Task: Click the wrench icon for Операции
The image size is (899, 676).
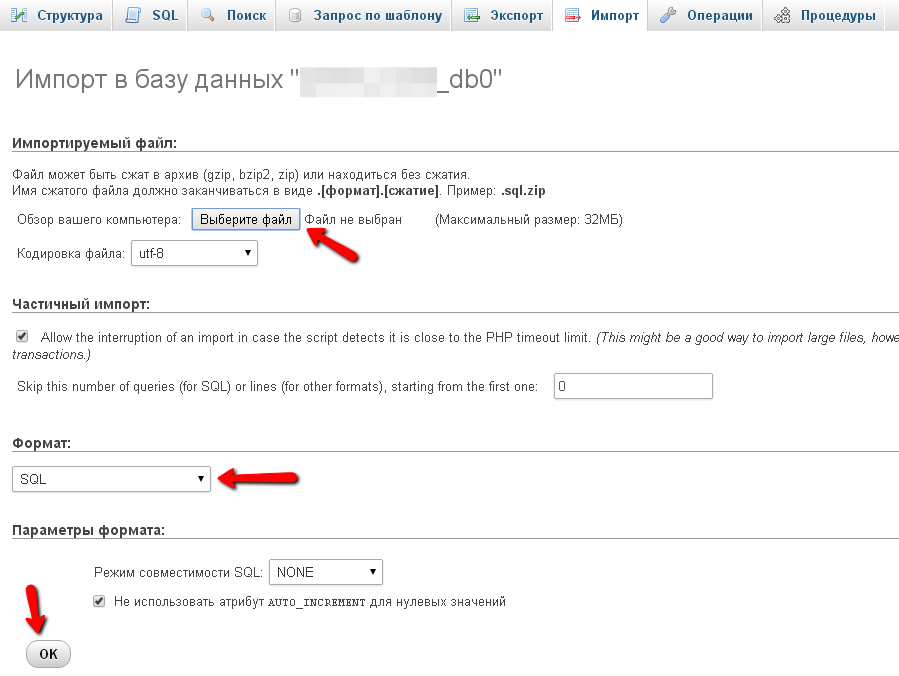Action: point(668,15)
